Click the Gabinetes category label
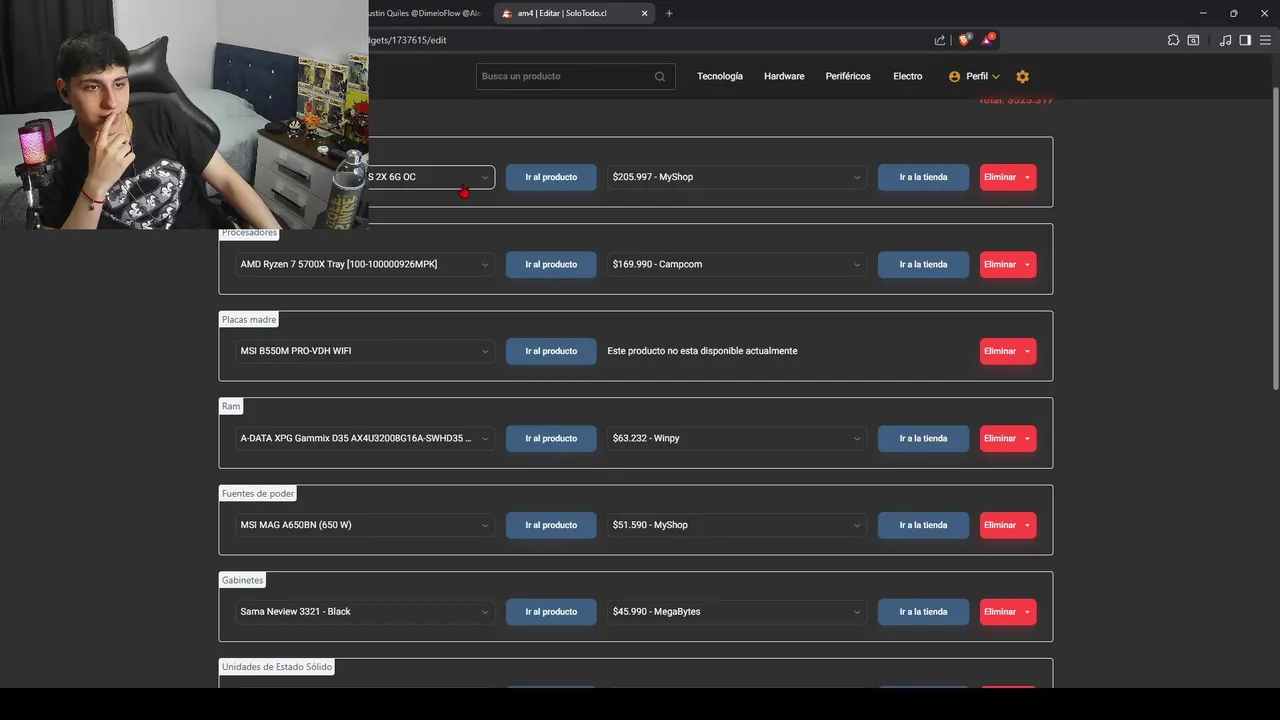The height and width of the screenshot is (720, 1280). (243, 580)
